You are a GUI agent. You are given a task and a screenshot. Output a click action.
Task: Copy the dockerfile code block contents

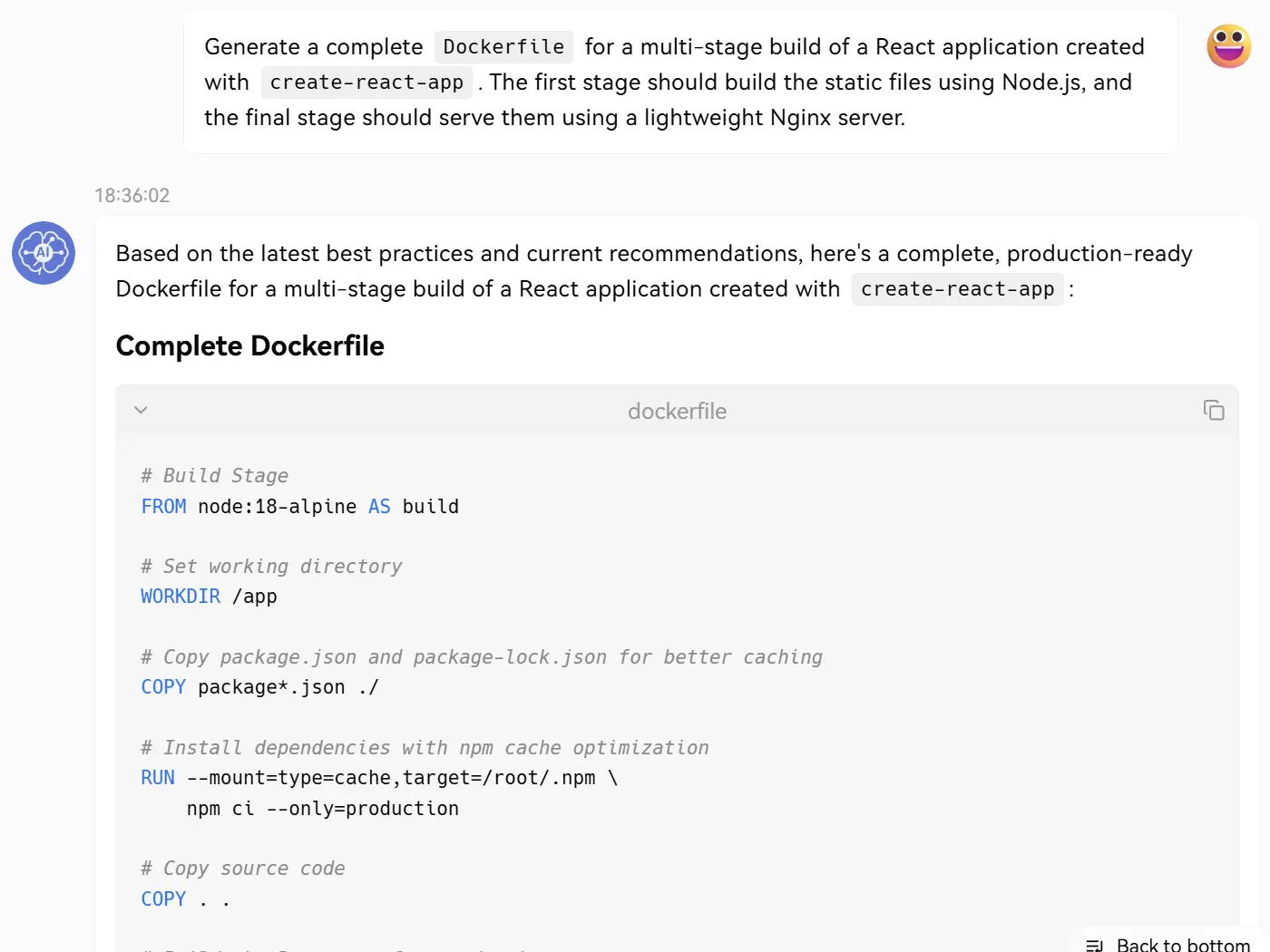tap(1213, 410)
